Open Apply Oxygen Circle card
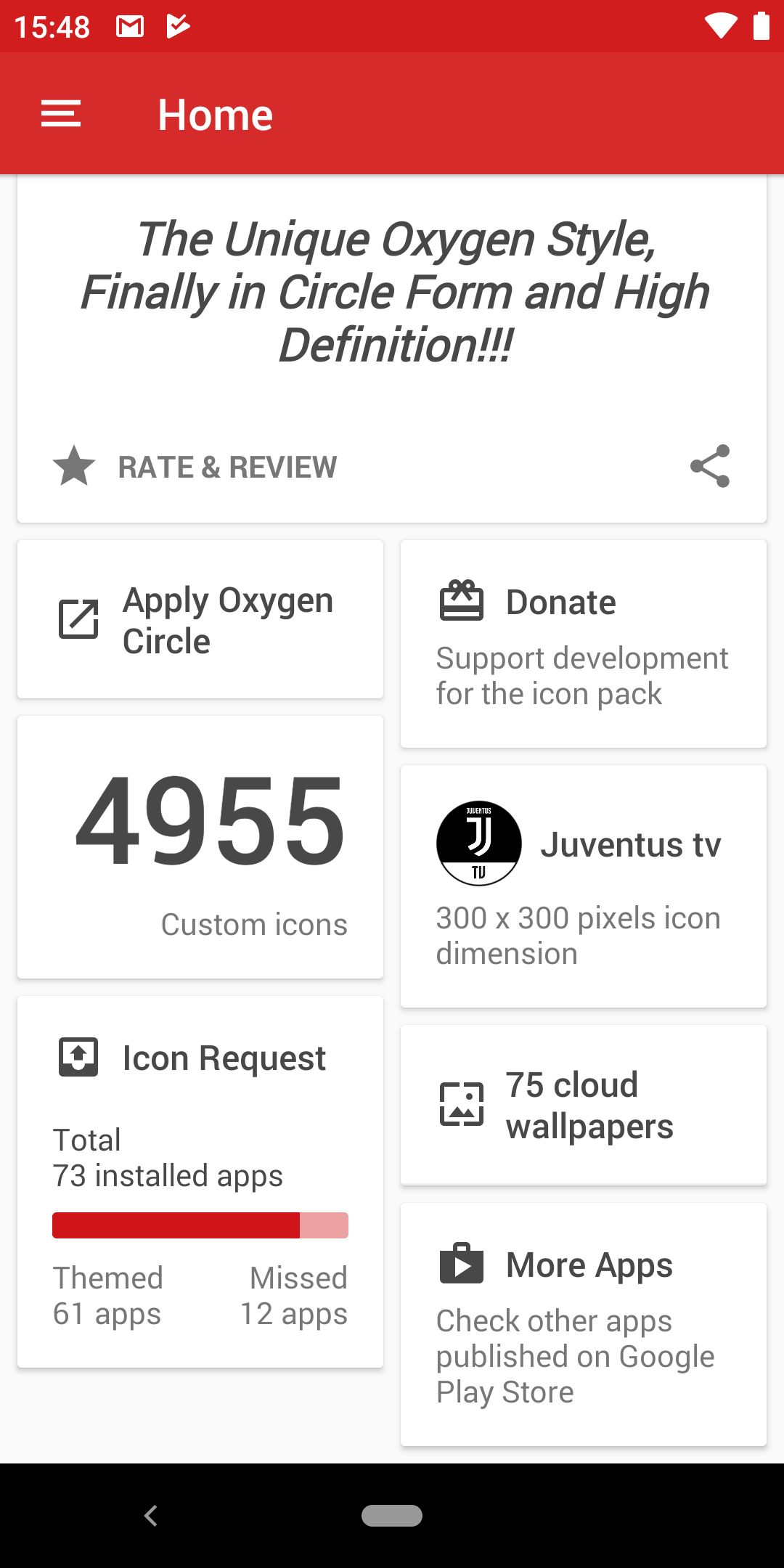The width and height of the screenshot is (784, 1568). click(x=228, y=620)
